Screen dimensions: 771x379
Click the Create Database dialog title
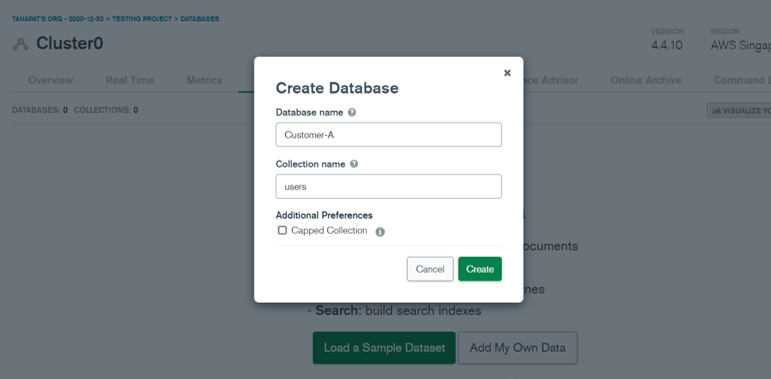coord(337,88)
